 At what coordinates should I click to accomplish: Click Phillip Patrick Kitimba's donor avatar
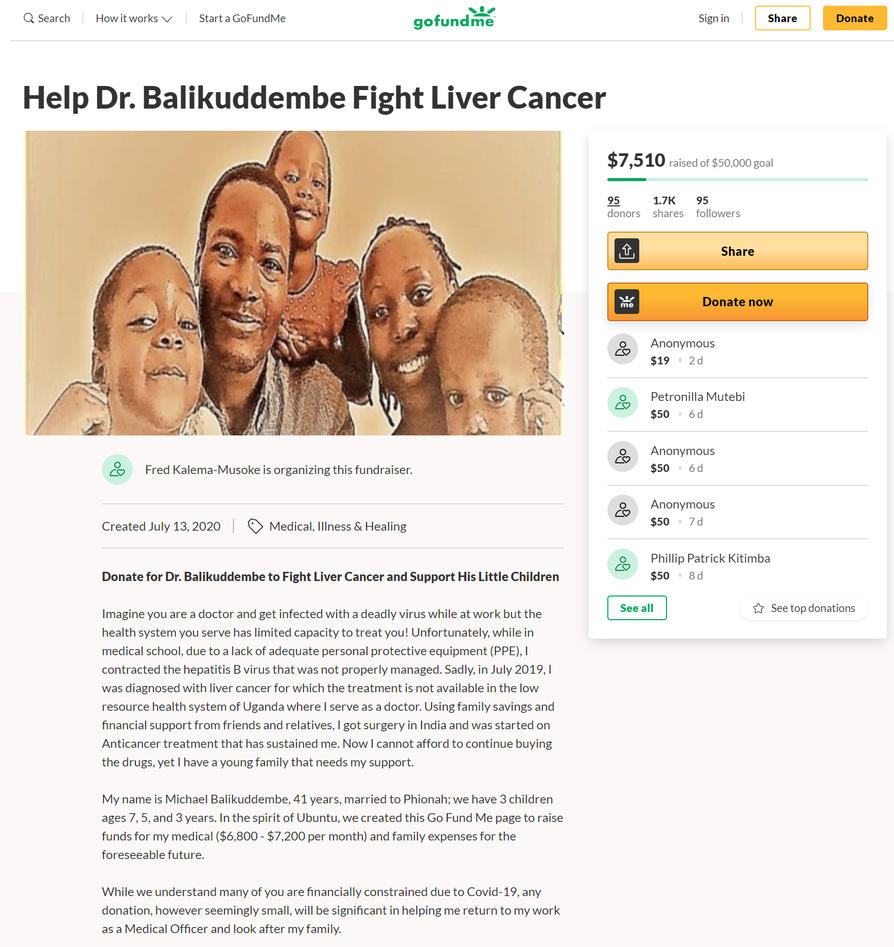click(x=622, y=564)
